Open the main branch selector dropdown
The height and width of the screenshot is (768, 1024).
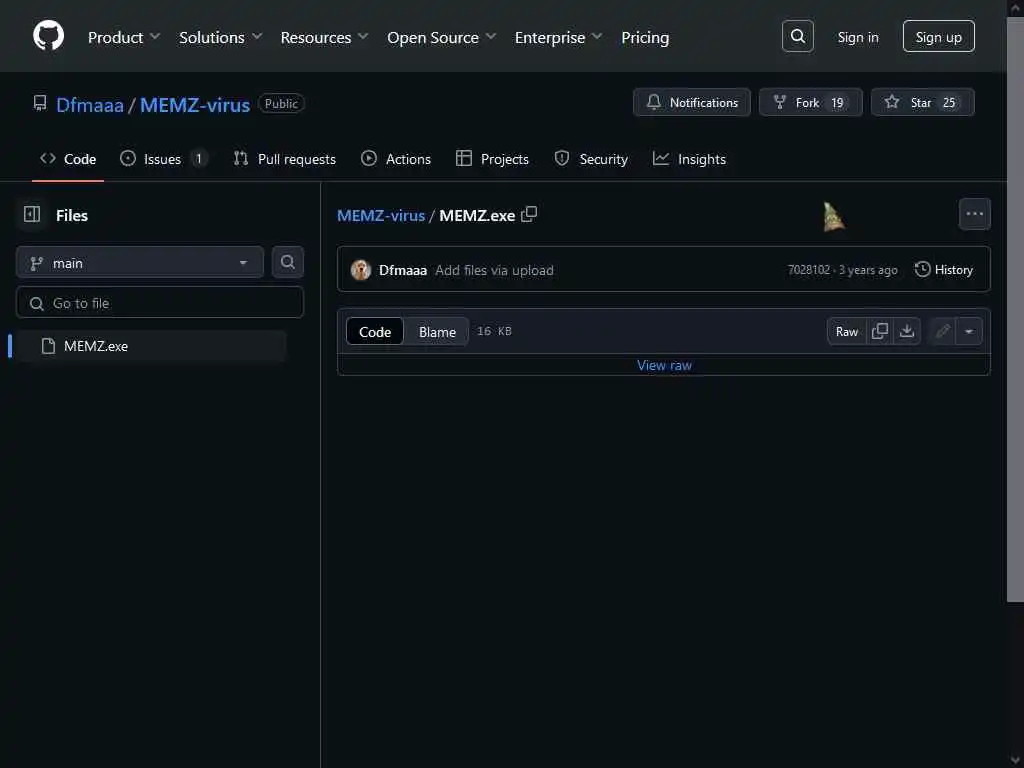pos(140,263)
